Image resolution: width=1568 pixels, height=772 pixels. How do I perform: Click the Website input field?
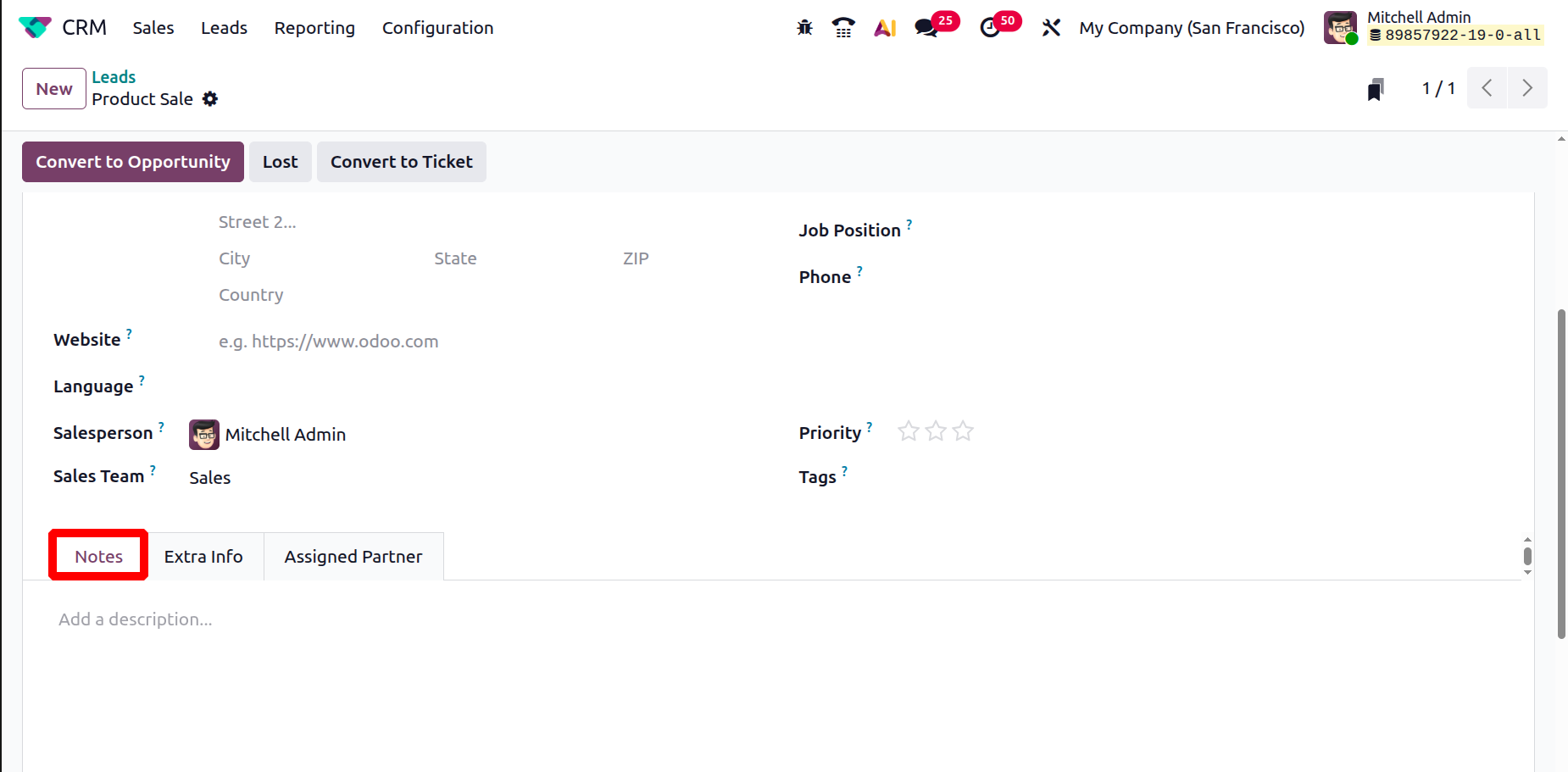pos(424,342)
